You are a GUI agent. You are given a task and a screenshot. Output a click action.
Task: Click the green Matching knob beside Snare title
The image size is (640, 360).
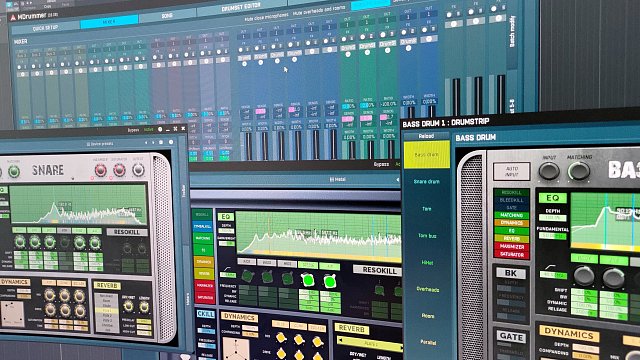pos(14,172)
